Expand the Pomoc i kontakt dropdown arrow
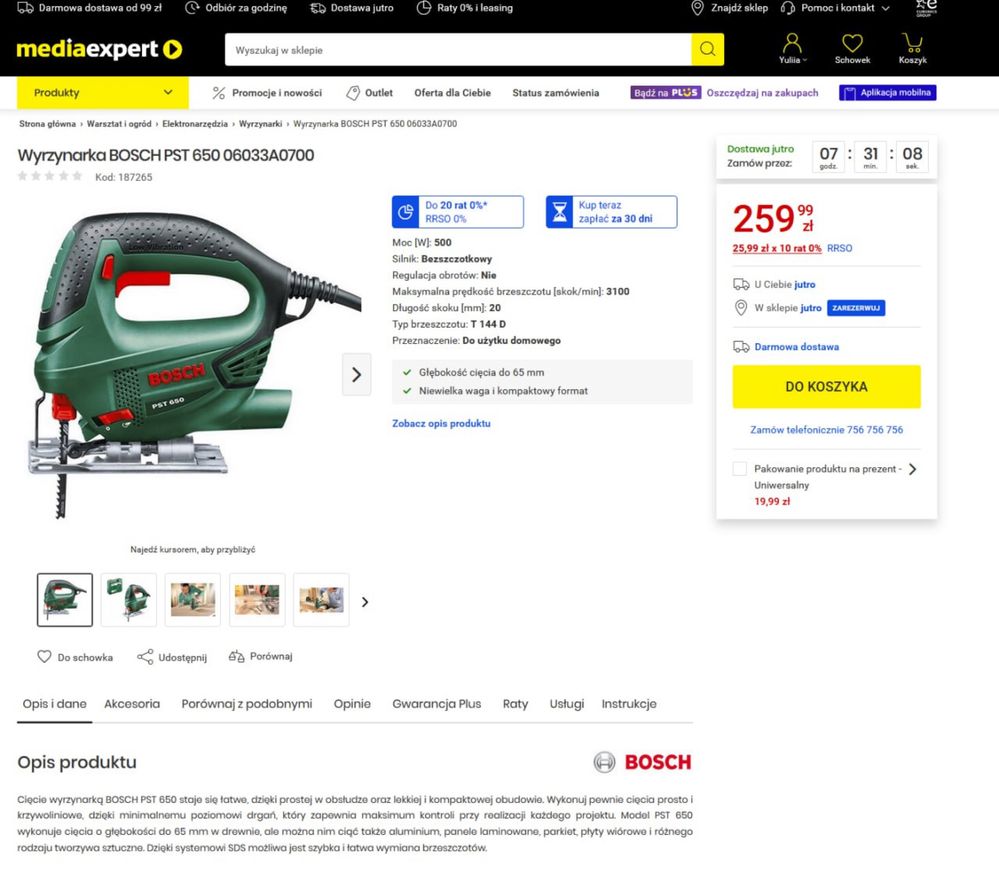 click(886, 8)
